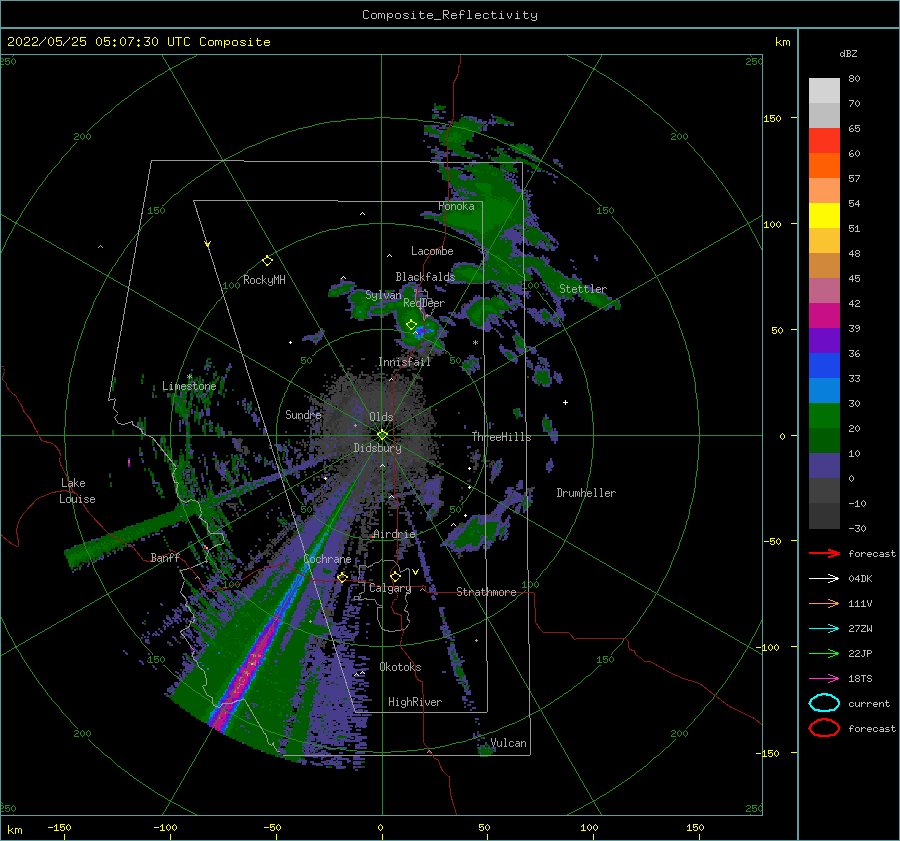Click the Strathmore label
The width and height of the screenshot is (900, 841).
[x=486, y=592]
